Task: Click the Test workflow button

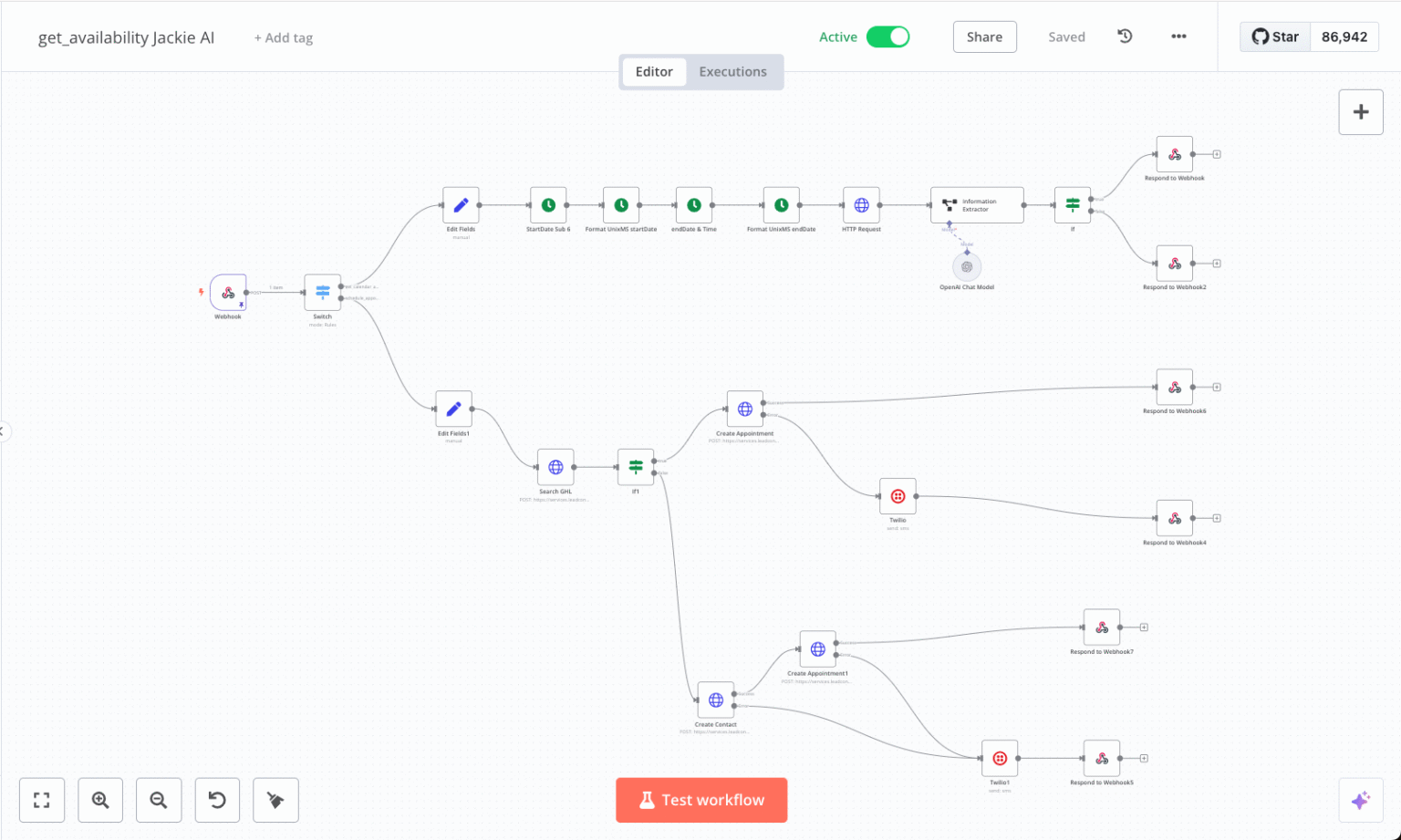Action: point(701,800)
